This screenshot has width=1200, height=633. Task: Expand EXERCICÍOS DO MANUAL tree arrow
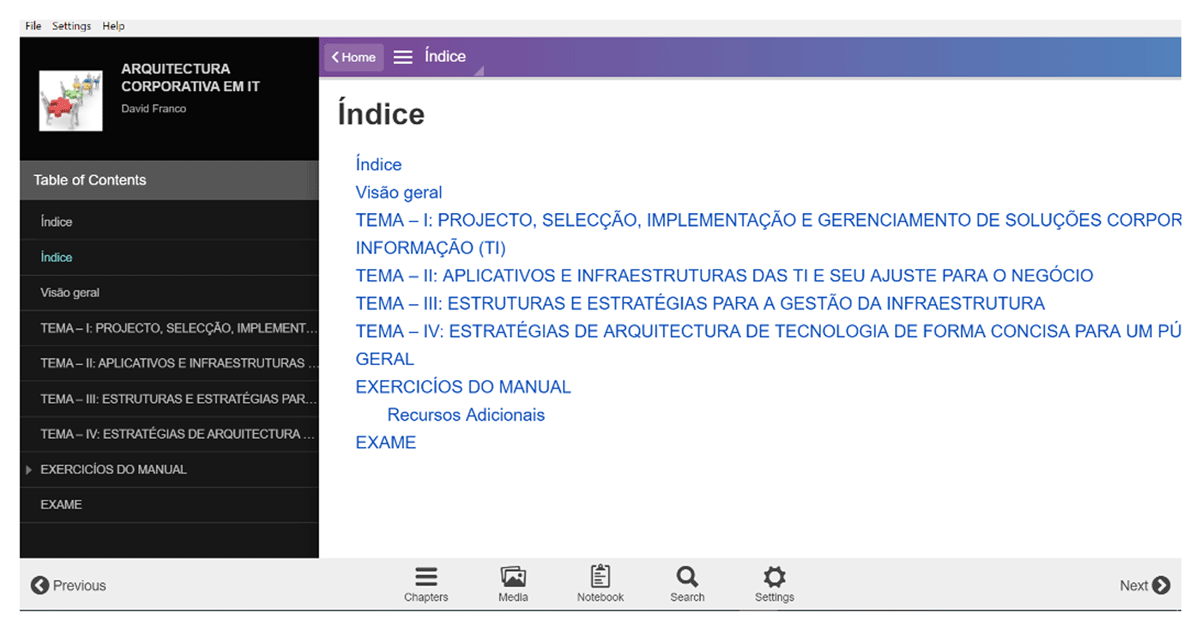29,470
